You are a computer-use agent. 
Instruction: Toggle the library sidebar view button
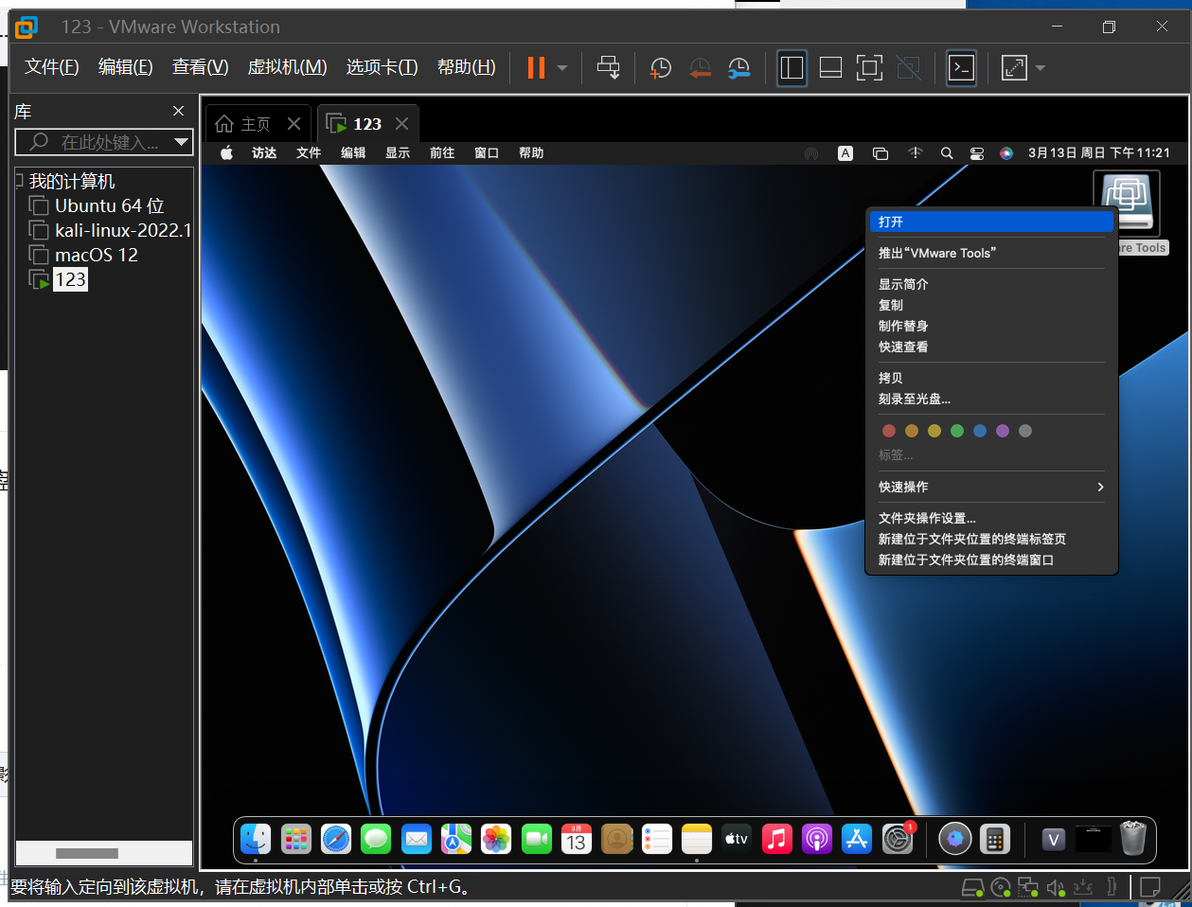791,68
